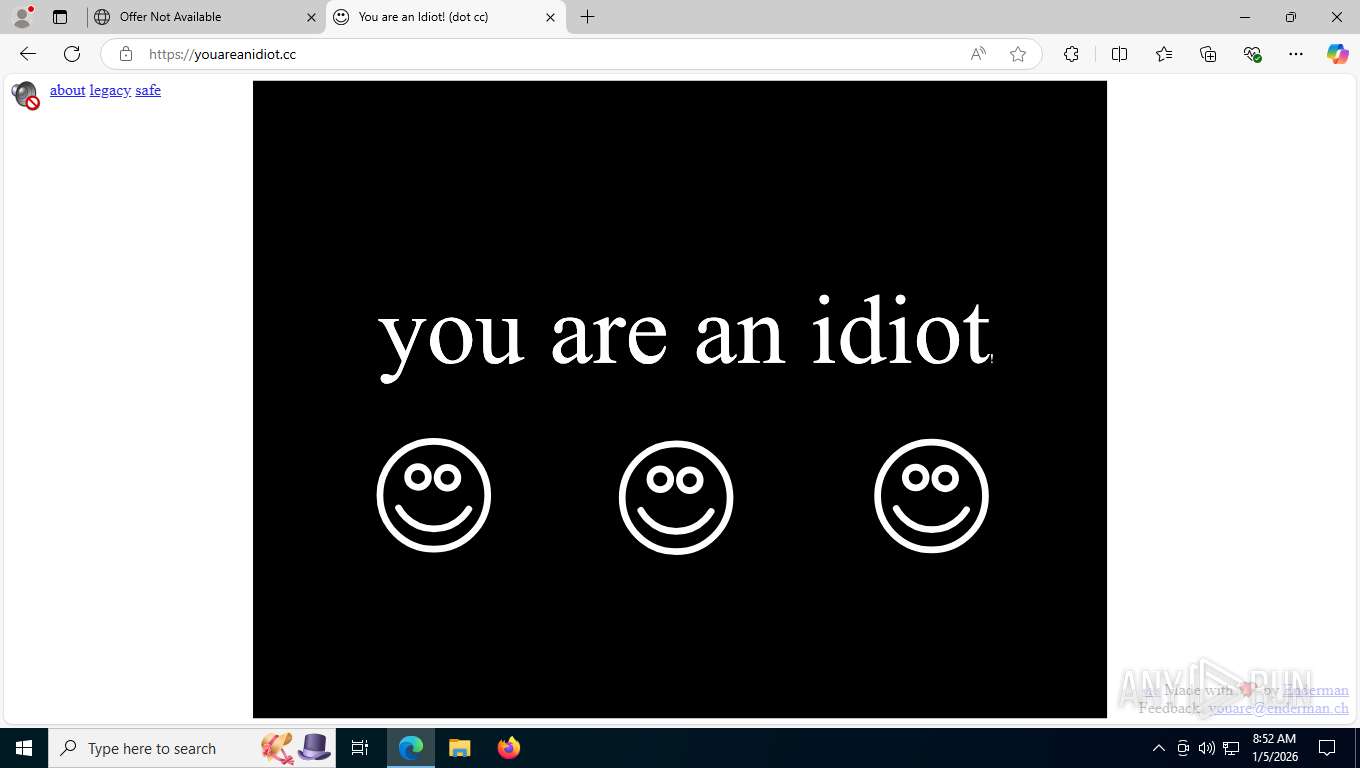Open the Collections icon
This screenshot has height=768, width=1360.
(1208, 54)
